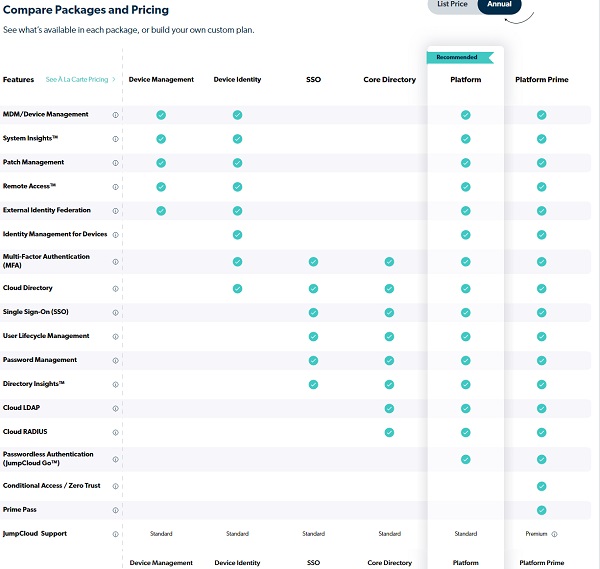Click info icon for Cloud Directory row
The image size is (600, 569).
[x=116, y=288]
